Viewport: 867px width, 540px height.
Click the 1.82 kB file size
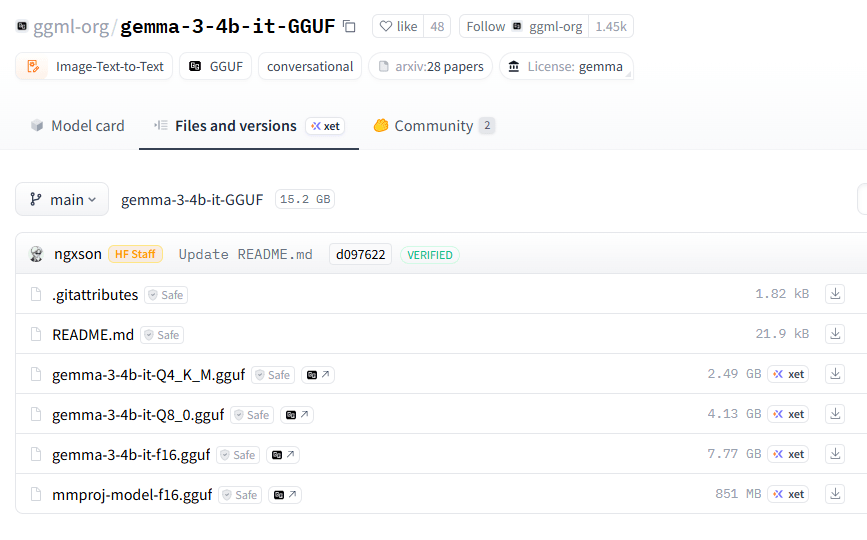coord(782,294)
